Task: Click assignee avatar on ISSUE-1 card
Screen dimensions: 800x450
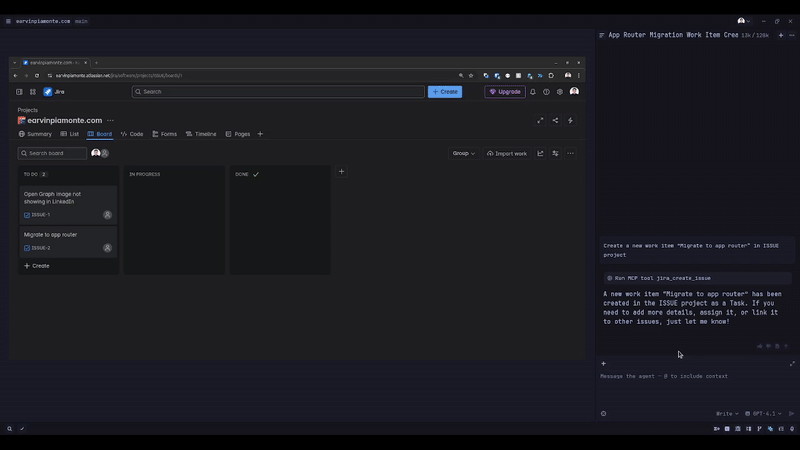Action: (107, 215)
